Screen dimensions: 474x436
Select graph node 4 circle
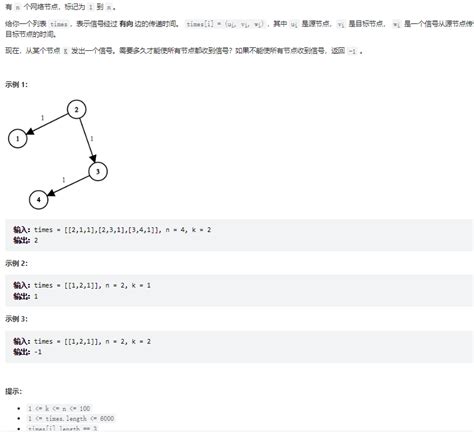(x=39, y=200)
